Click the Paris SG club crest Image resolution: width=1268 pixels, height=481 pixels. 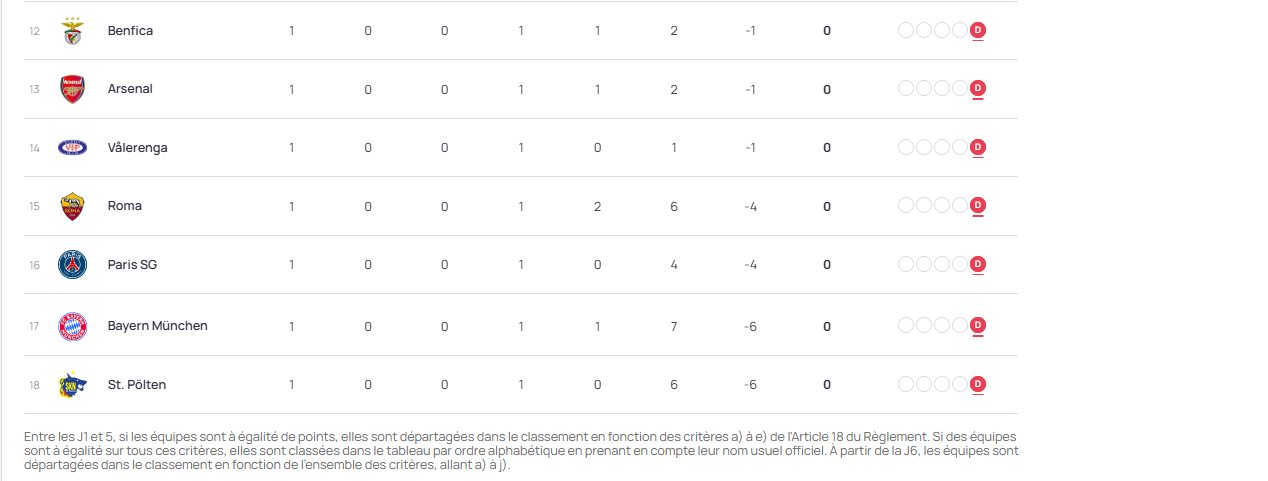point(72,265)
